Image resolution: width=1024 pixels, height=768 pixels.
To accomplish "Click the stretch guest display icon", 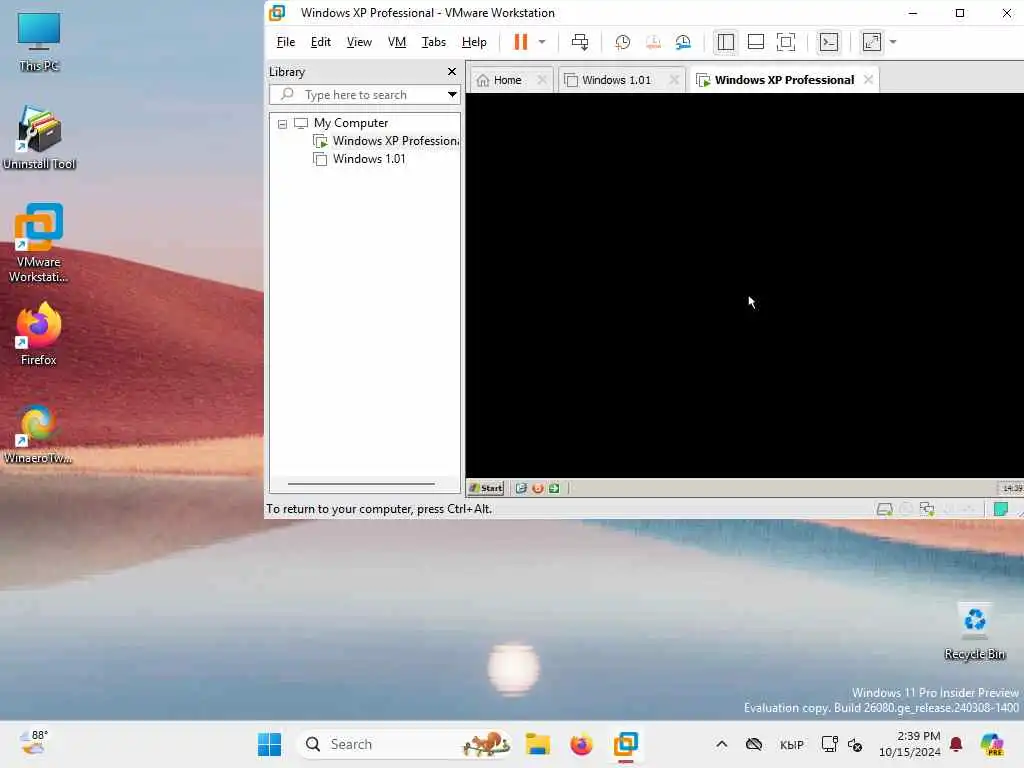I will [872, 42].
